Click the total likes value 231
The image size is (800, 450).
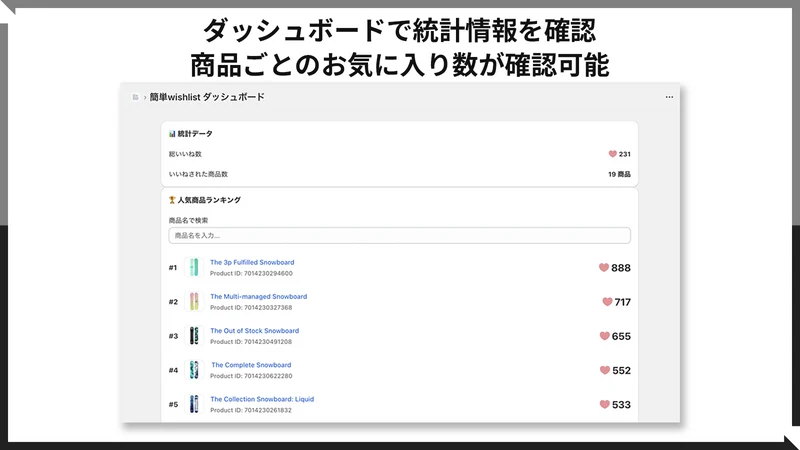[624, 154]
